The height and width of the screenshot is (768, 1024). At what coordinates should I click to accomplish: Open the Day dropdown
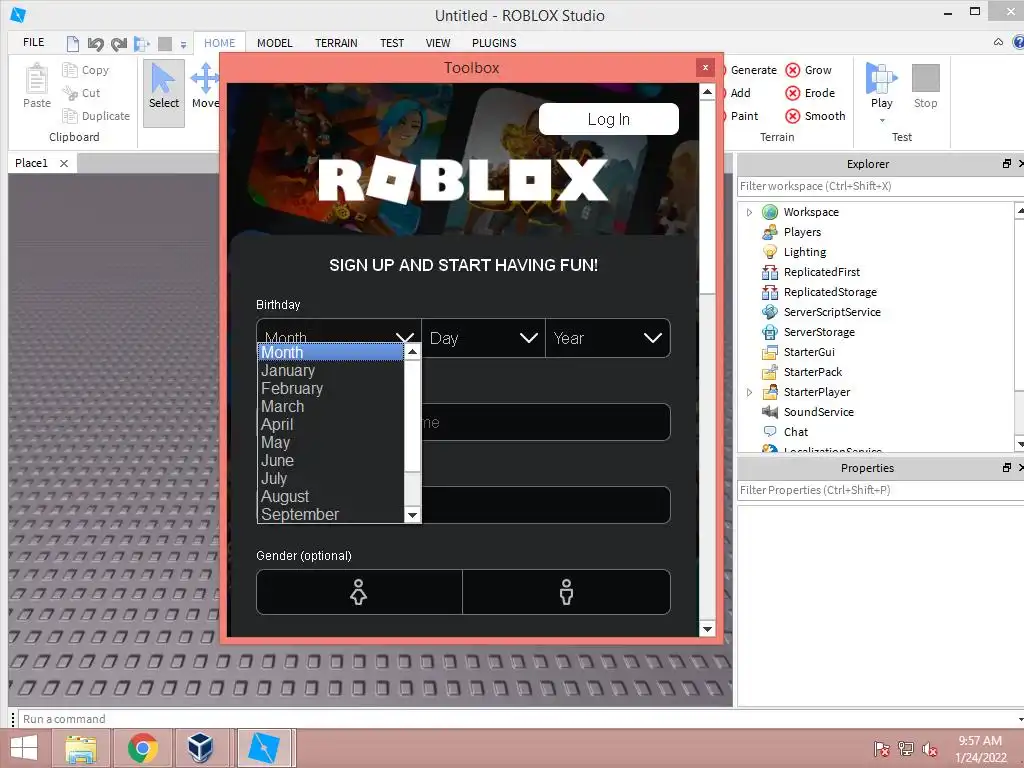[x=483, y=338]
